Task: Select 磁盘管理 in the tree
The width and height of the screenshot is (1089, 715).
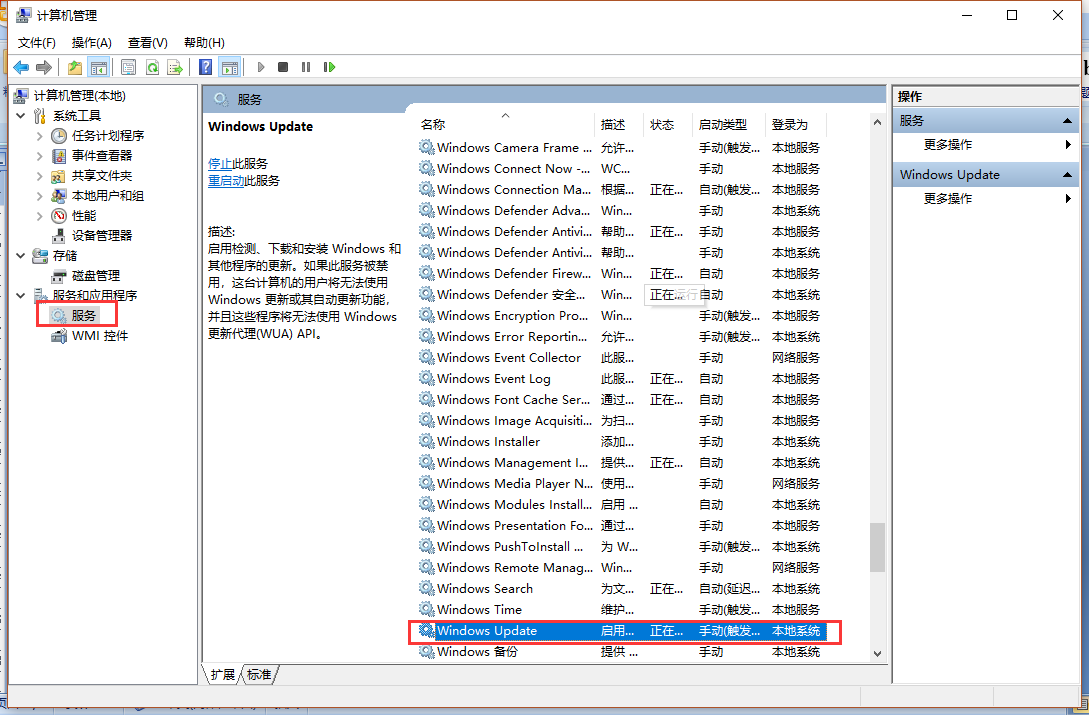Action: click(x=95, y=276)
